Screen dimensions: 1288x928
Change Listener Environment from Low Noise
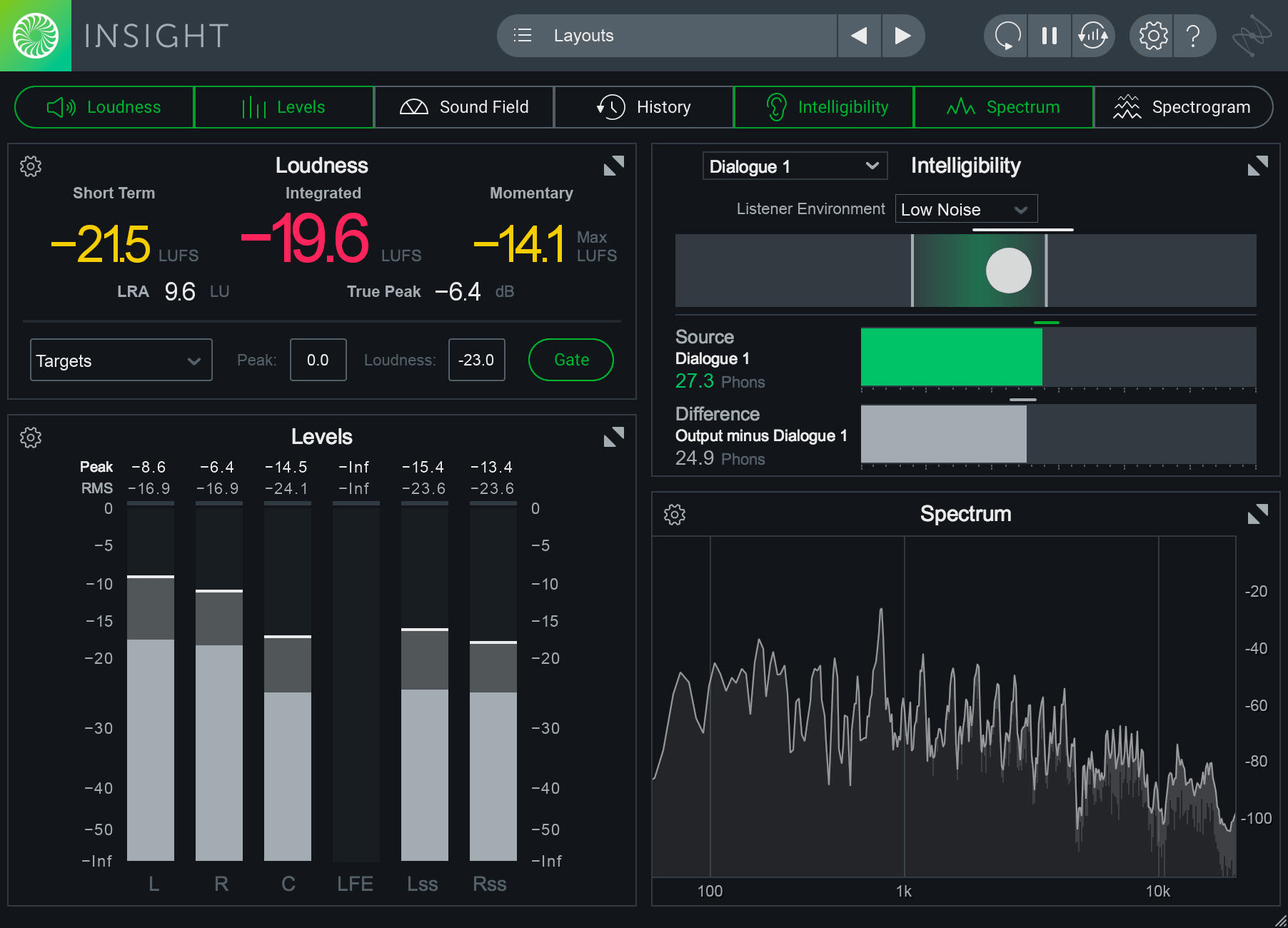966,208
